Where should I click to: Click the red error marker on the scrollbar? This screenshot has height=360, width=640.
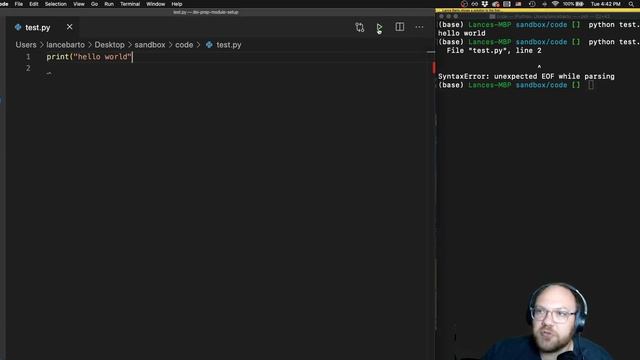coord(433,67)
